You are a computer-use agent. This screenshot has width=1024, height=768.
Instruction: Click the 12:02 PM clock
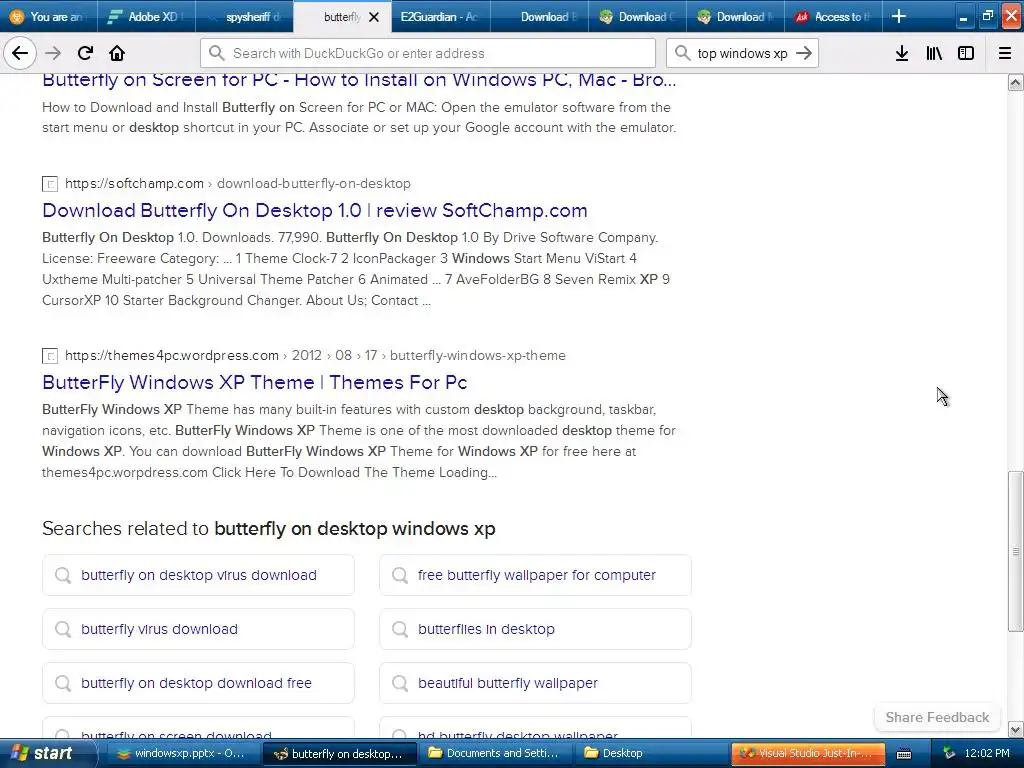(x=987, y=754)
